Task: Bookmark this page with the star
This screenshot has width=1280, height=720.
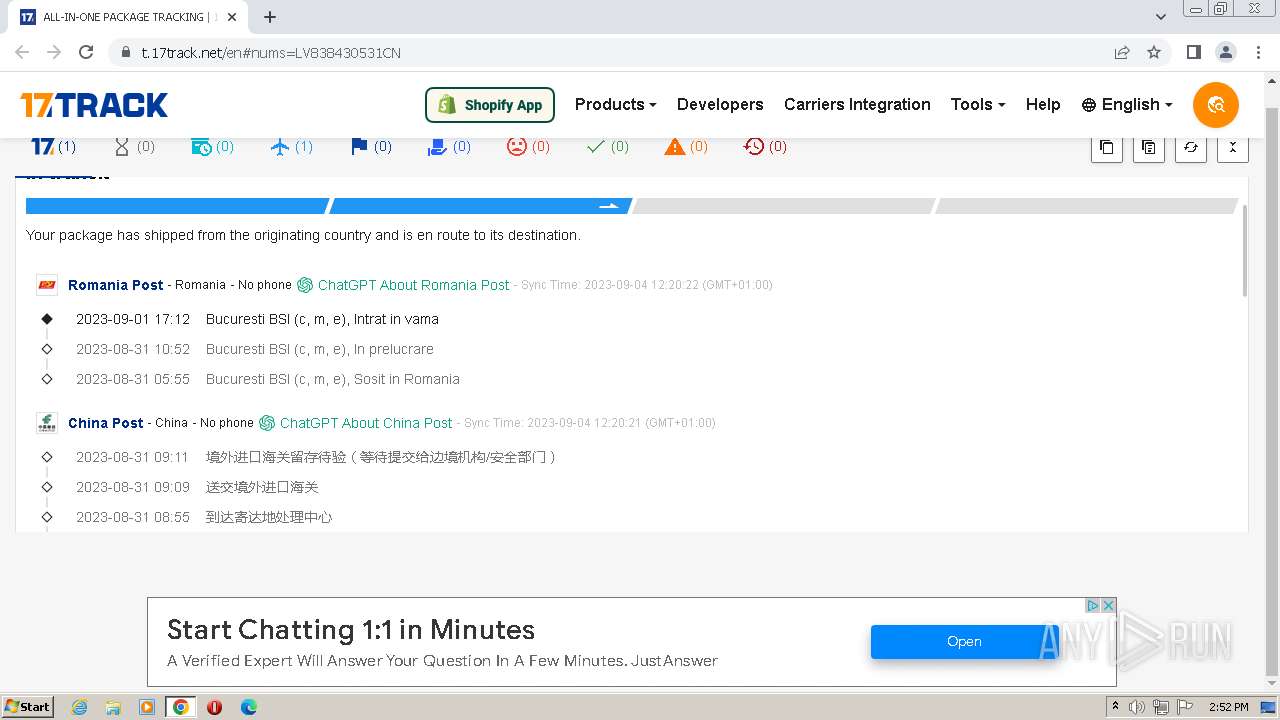Action: [x=1154, y=52]
